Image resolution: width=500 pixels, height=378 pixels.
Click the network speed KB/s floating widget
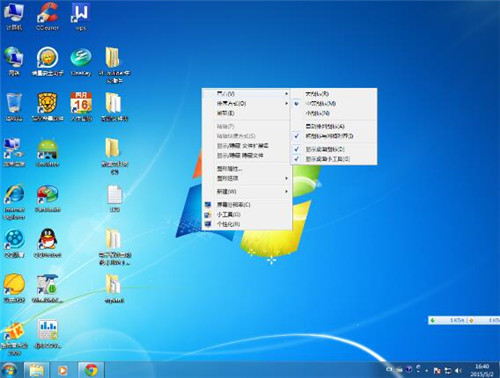464,320
